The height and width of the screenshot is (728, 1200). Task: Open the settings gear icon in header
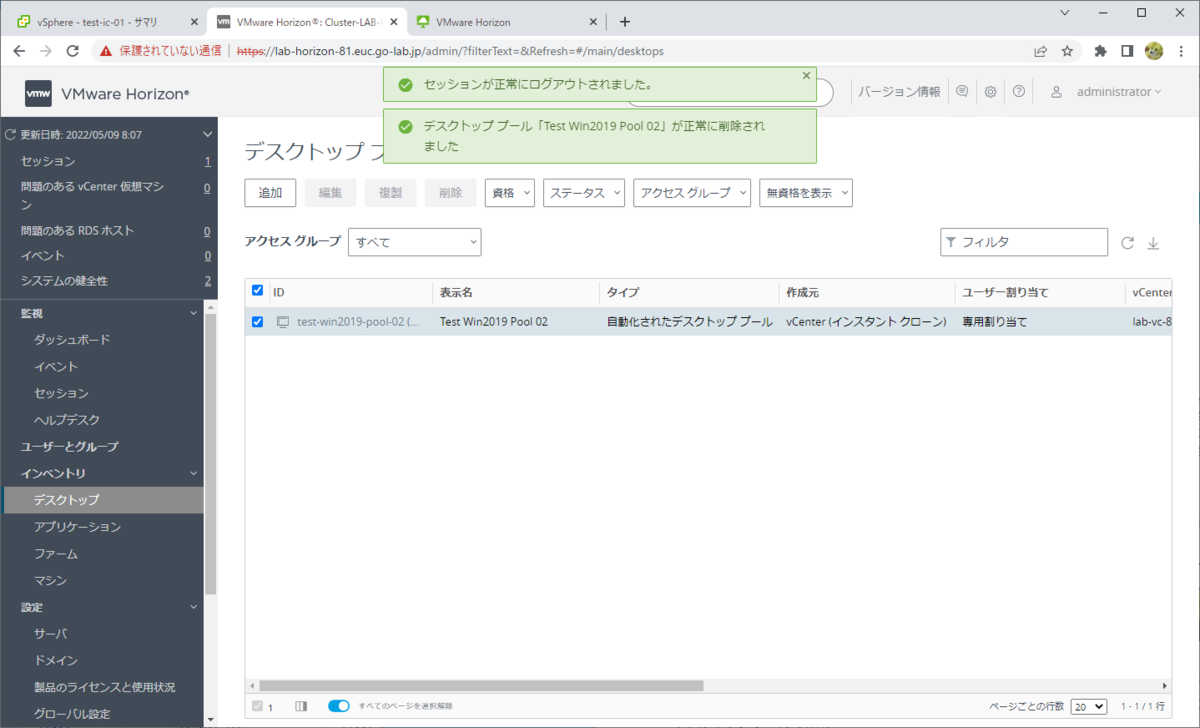click(990, 92)
